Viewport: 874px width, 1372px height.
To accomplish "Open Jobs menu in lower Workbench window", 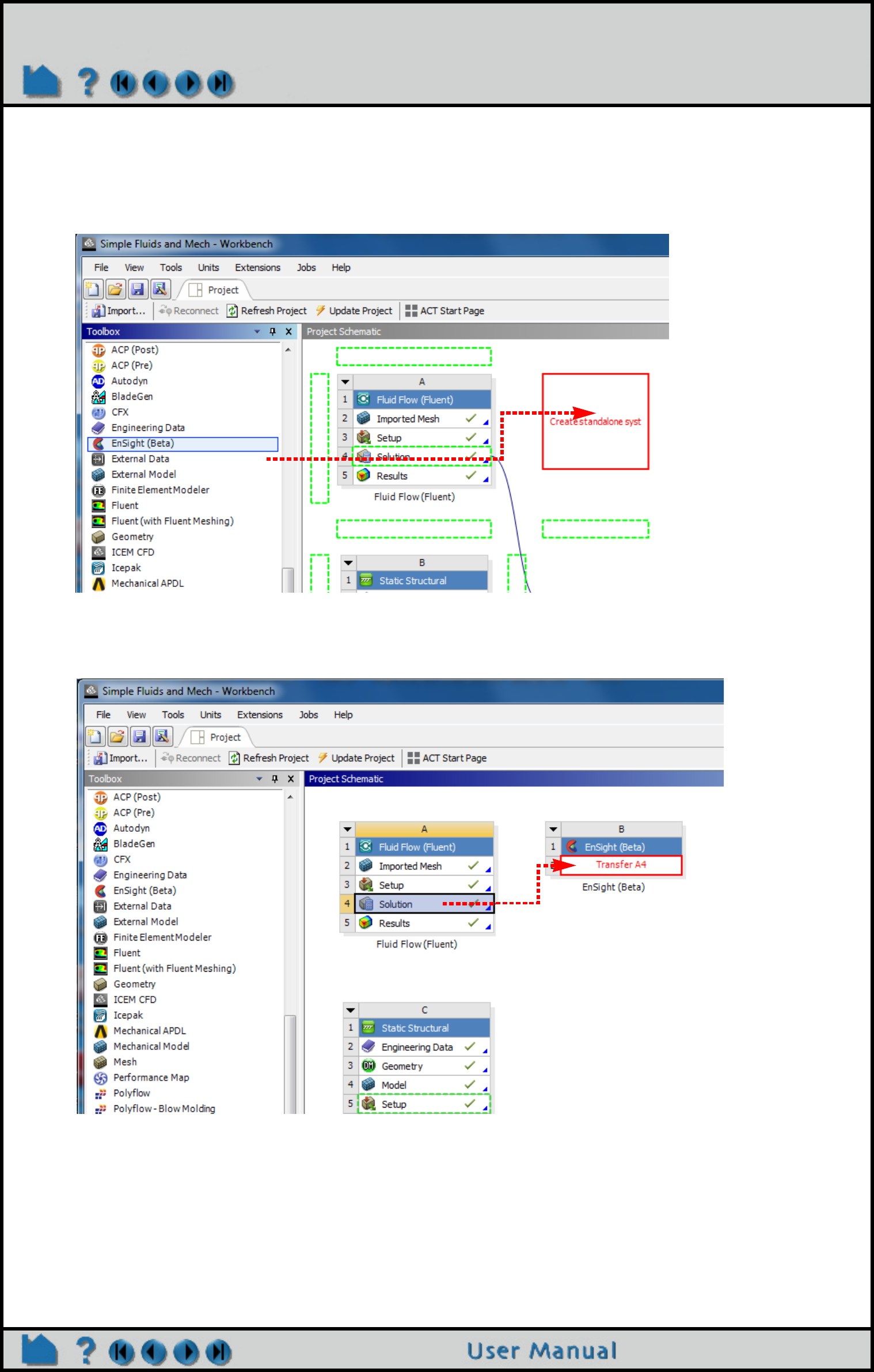I will pos(309,715).
